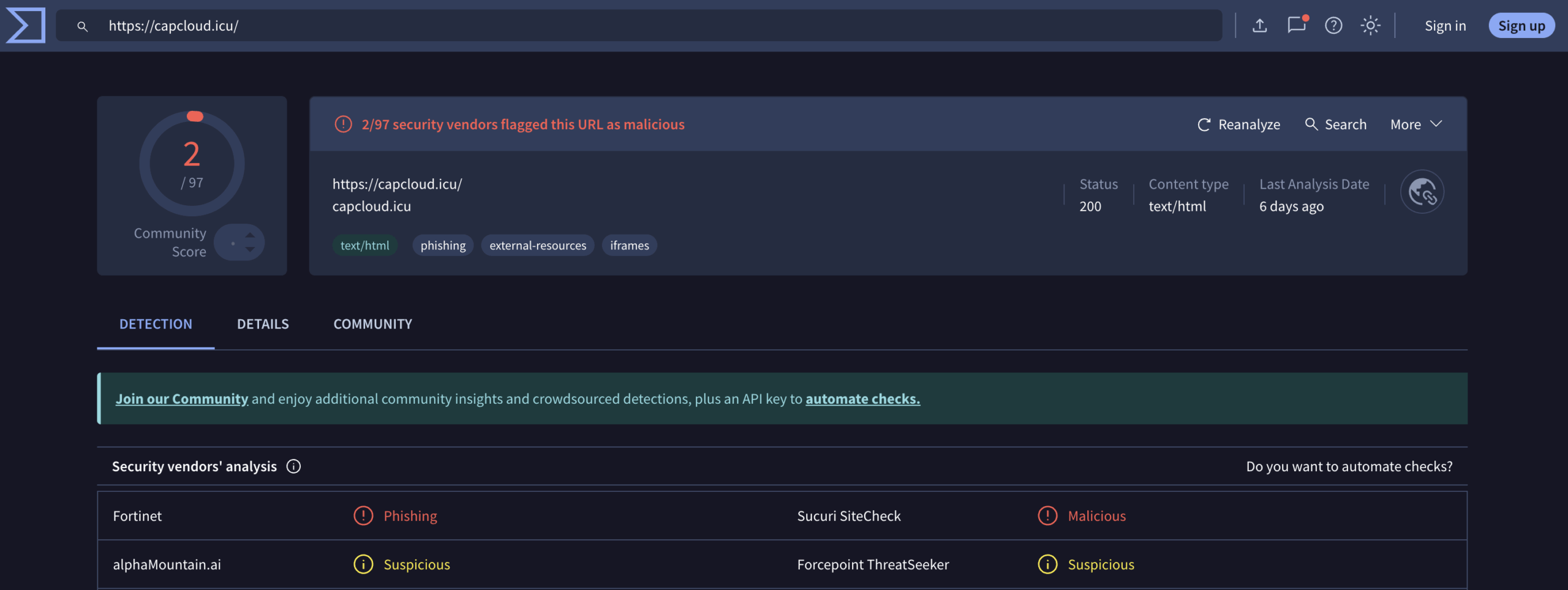The image size is (1568, 590).
Task: Upvote the community score arrow
Action: coord(250,235)
